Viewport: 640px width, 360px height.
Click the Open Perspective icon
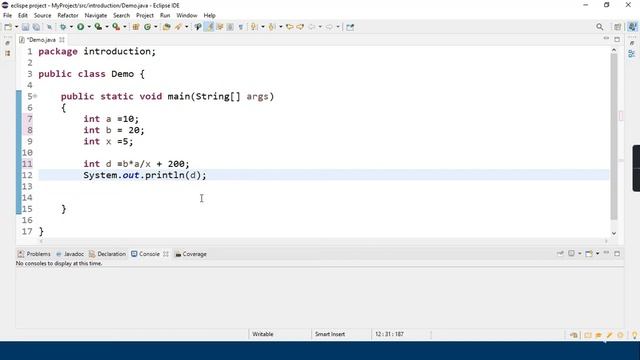click(x=618, y=27)
